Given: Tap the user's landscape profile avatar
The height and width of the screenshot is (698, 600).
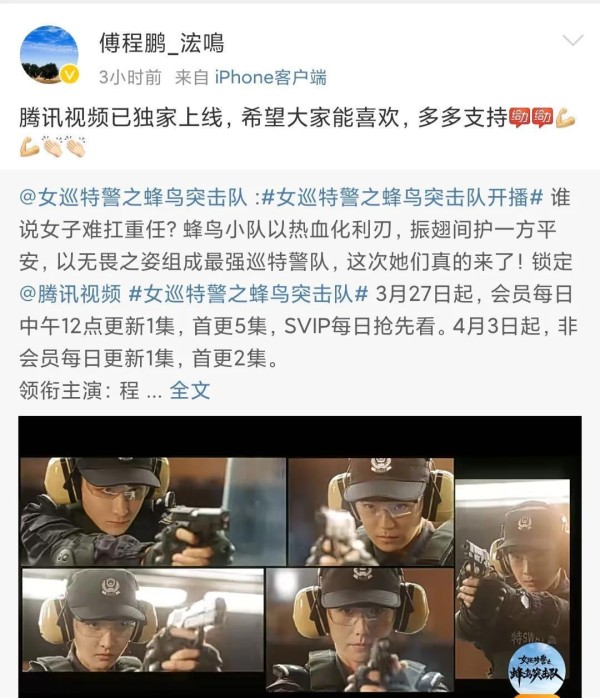Looking at the screenshot, I should 49,55.
